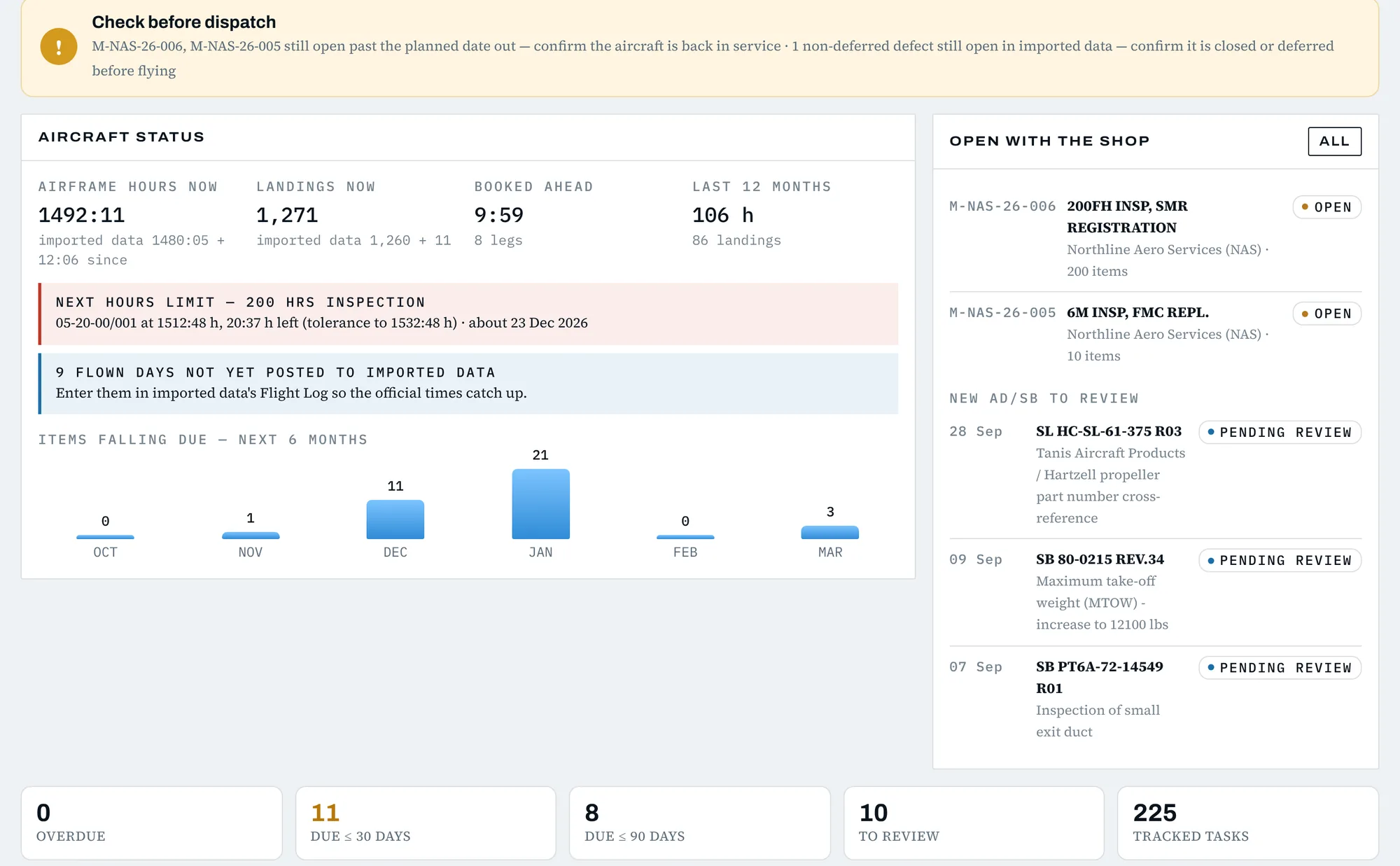Screen dimensions: 1400x866
Task: Open the To Review summary card
Action: tap(974, 823)
